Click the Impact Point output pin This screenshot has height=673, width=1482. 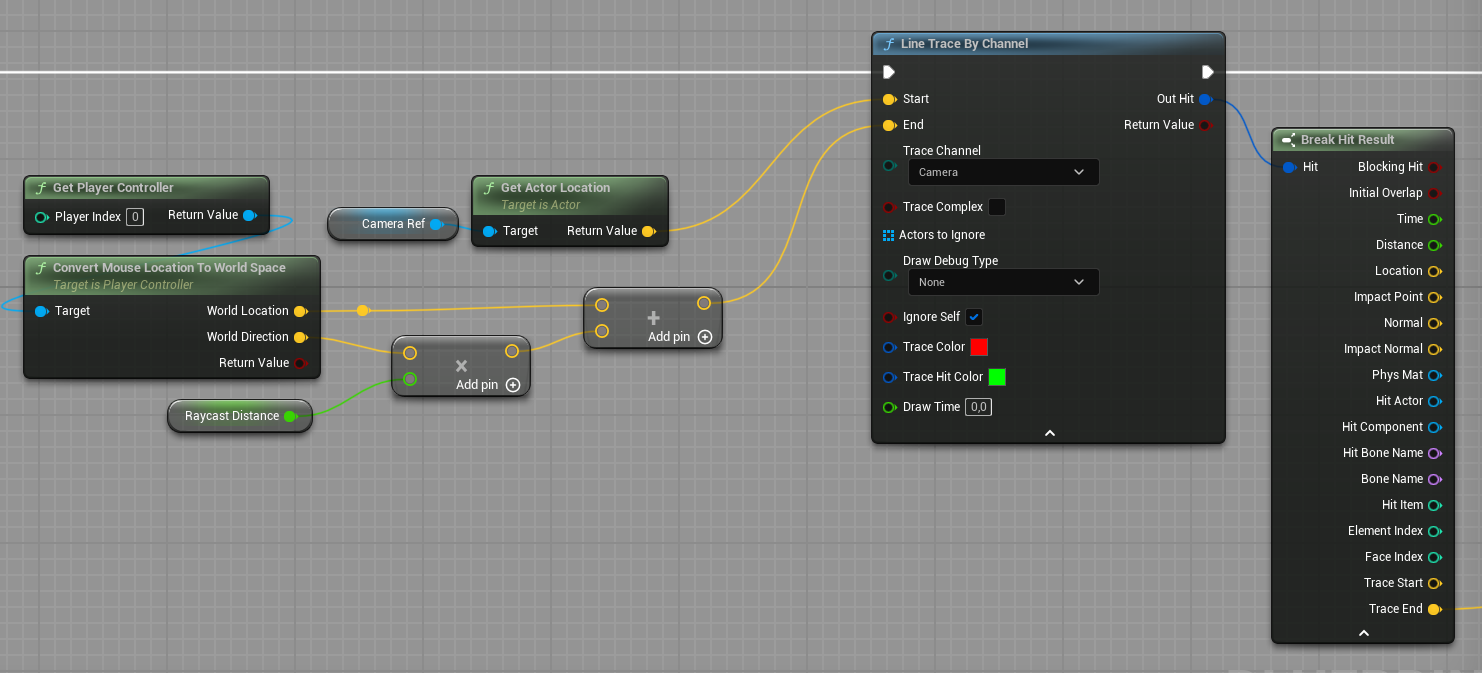[x=1434, y=297]
